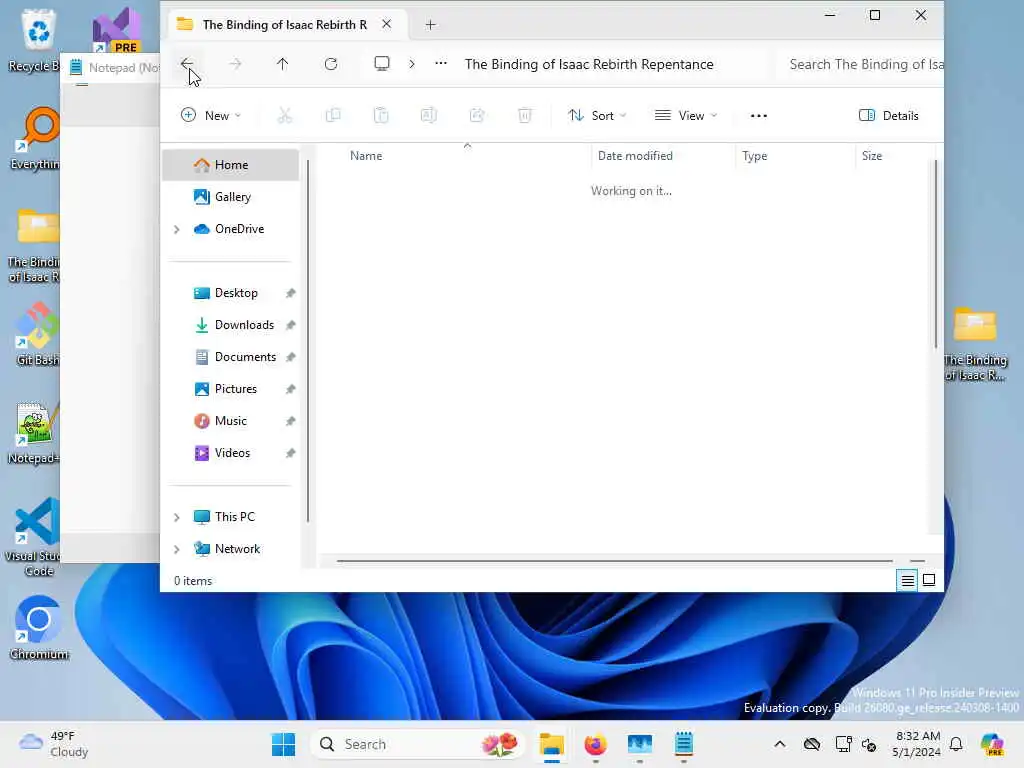
Task: Open Notepad from the taskbar
Action: (684, 744)
